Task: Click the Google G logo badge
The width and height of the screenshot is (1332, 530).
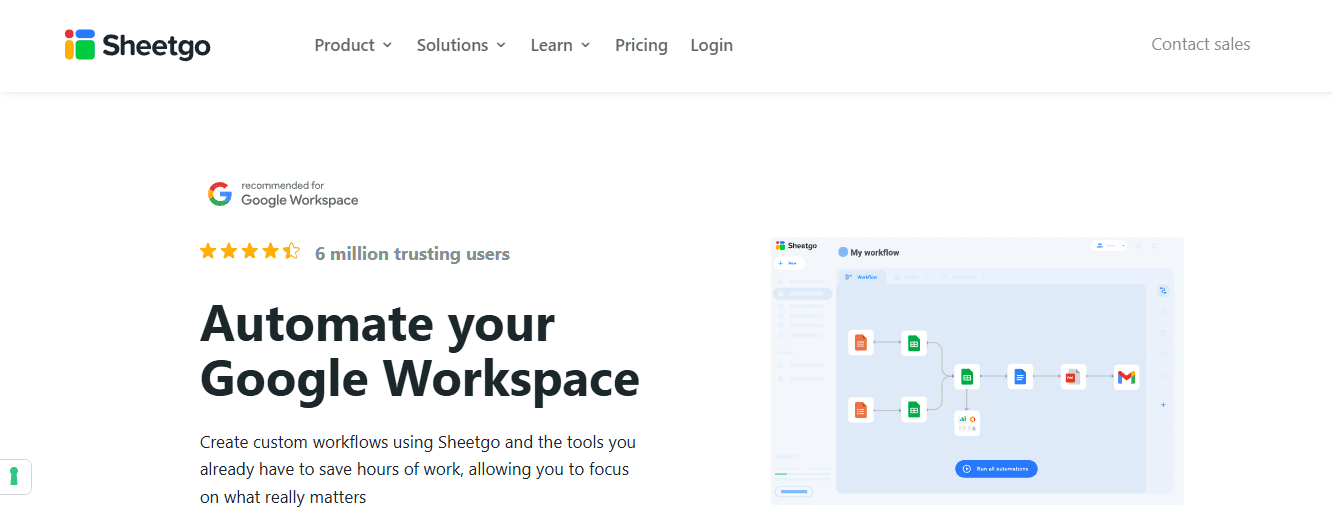Action: click(x=220, y=194)
